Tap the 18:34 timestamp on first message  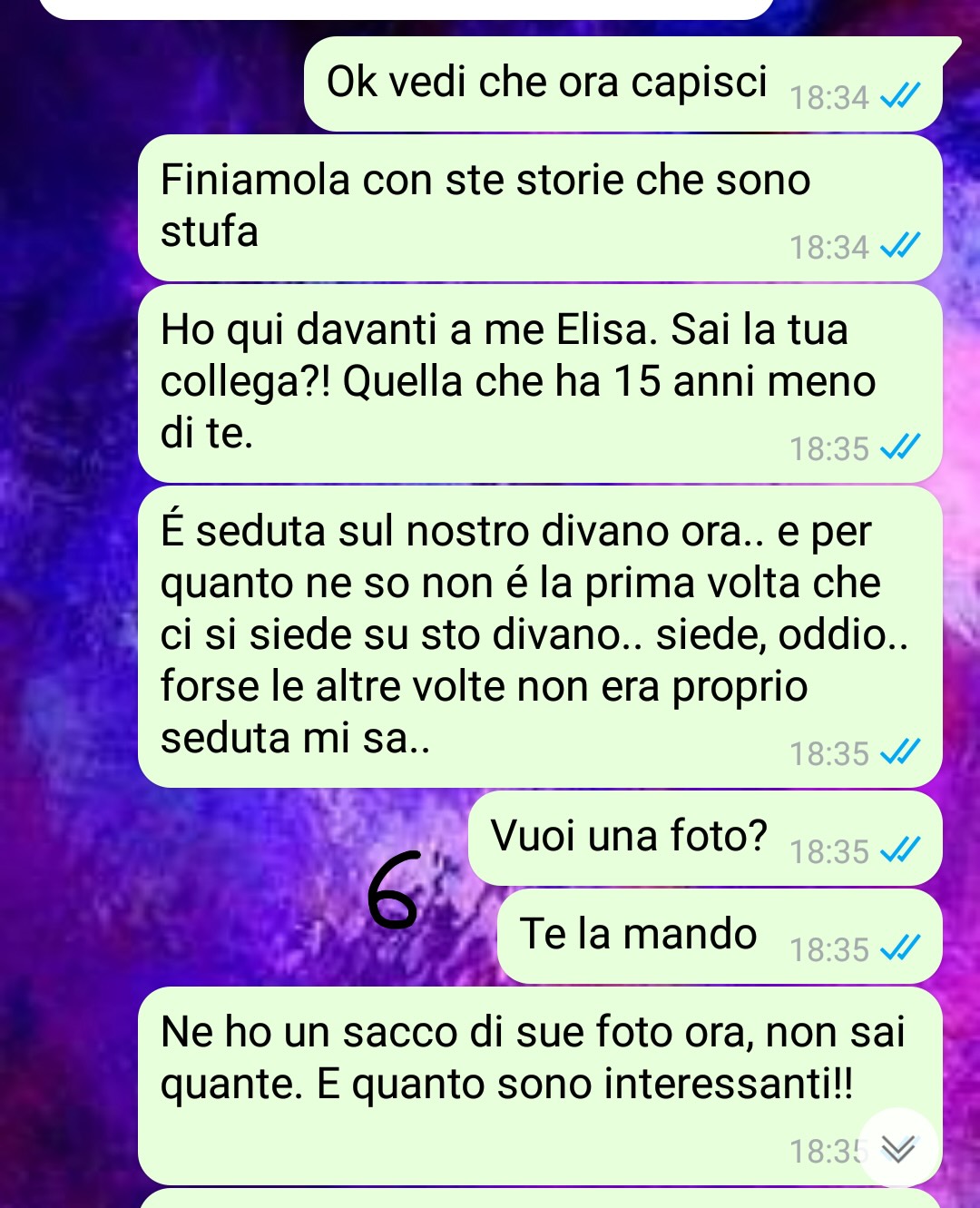point(828,97)
